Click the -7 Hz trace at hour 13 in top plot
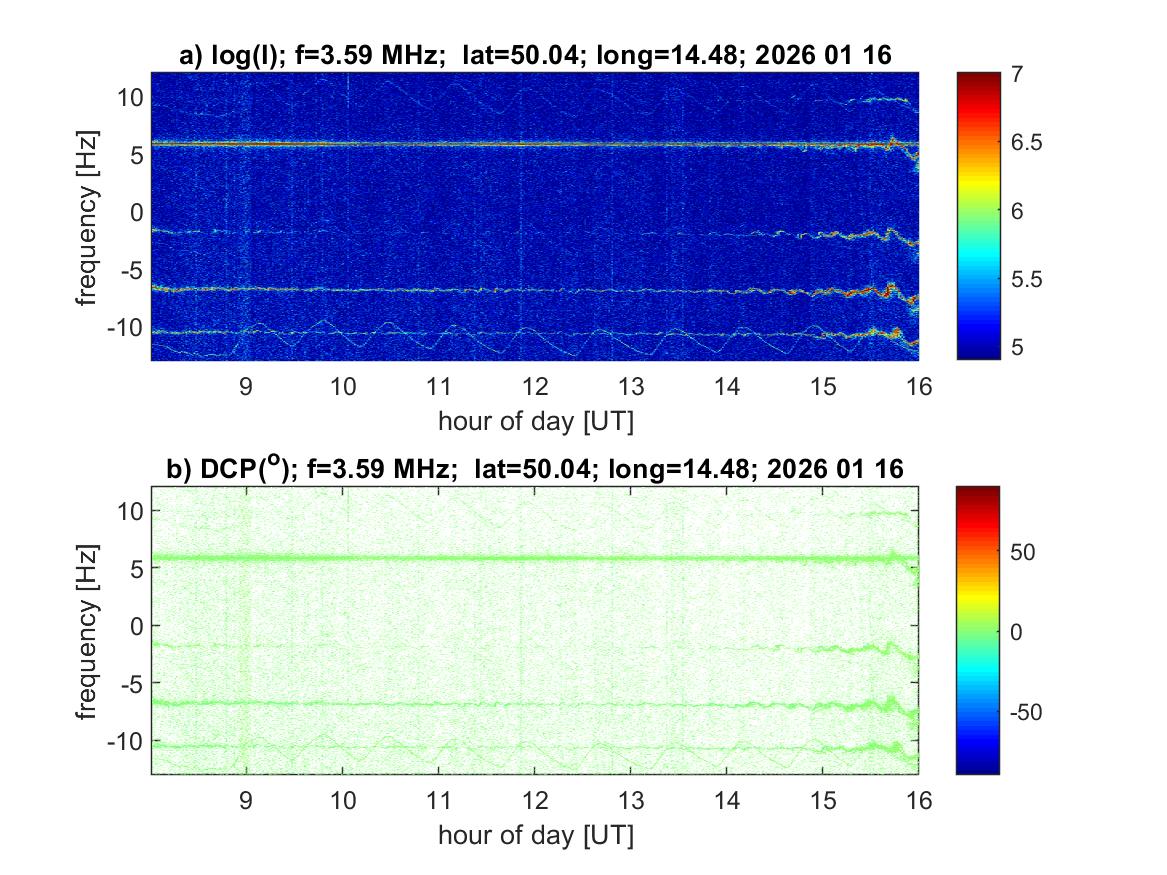1167x875 pixels. click(630, 291)
